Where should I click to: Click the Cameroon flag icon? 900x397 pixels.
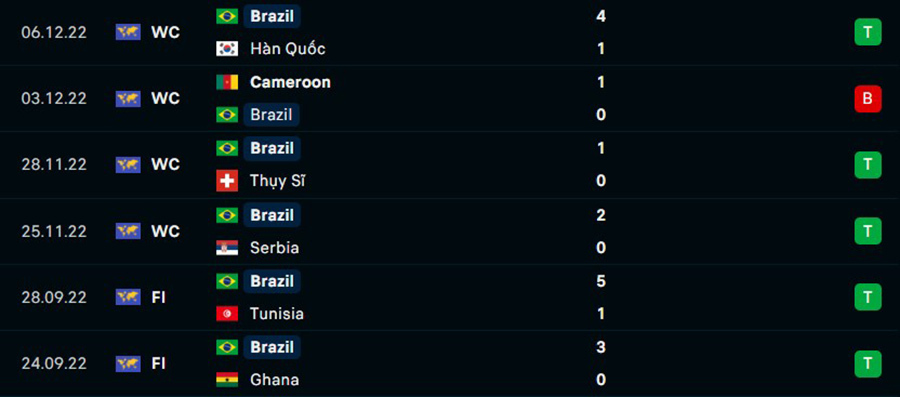227,82
